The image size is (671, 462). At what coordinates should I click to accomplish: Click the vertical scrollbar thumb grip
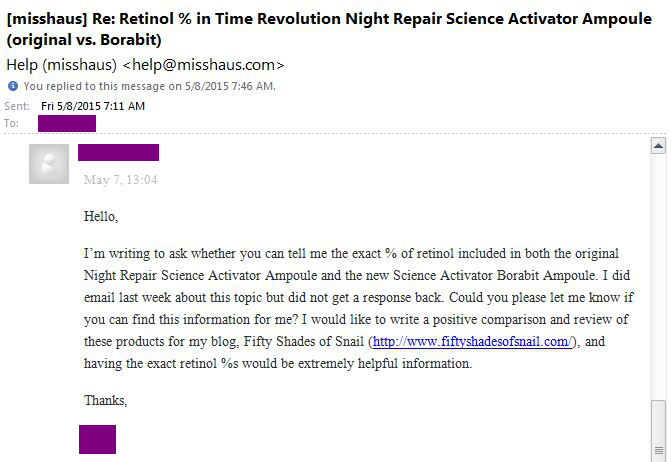(x=658, y=427)
